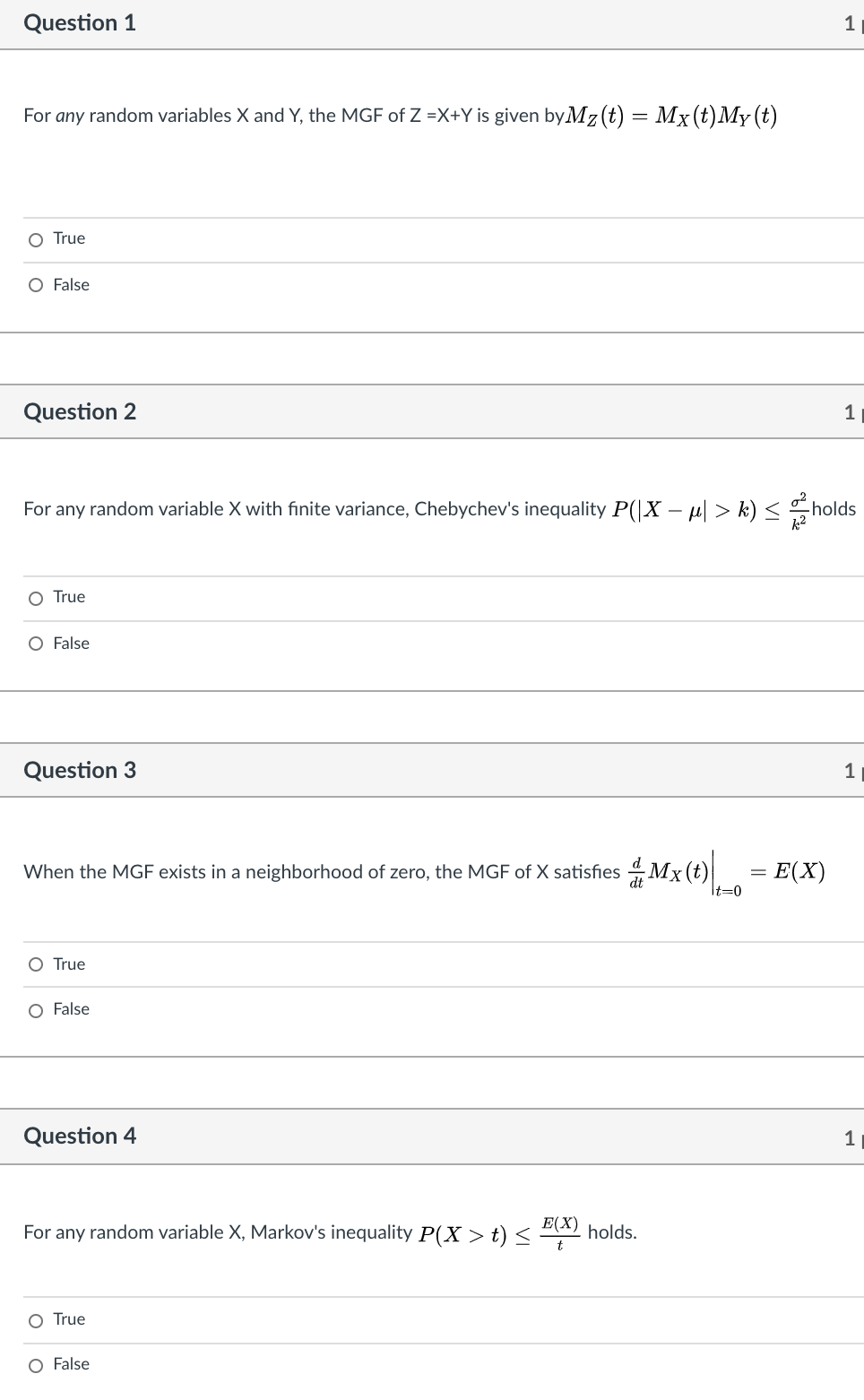Click the E(X) derivative formula in Question 3
The height and width of the screenshot is (1400, 864).
pos(726,874)
